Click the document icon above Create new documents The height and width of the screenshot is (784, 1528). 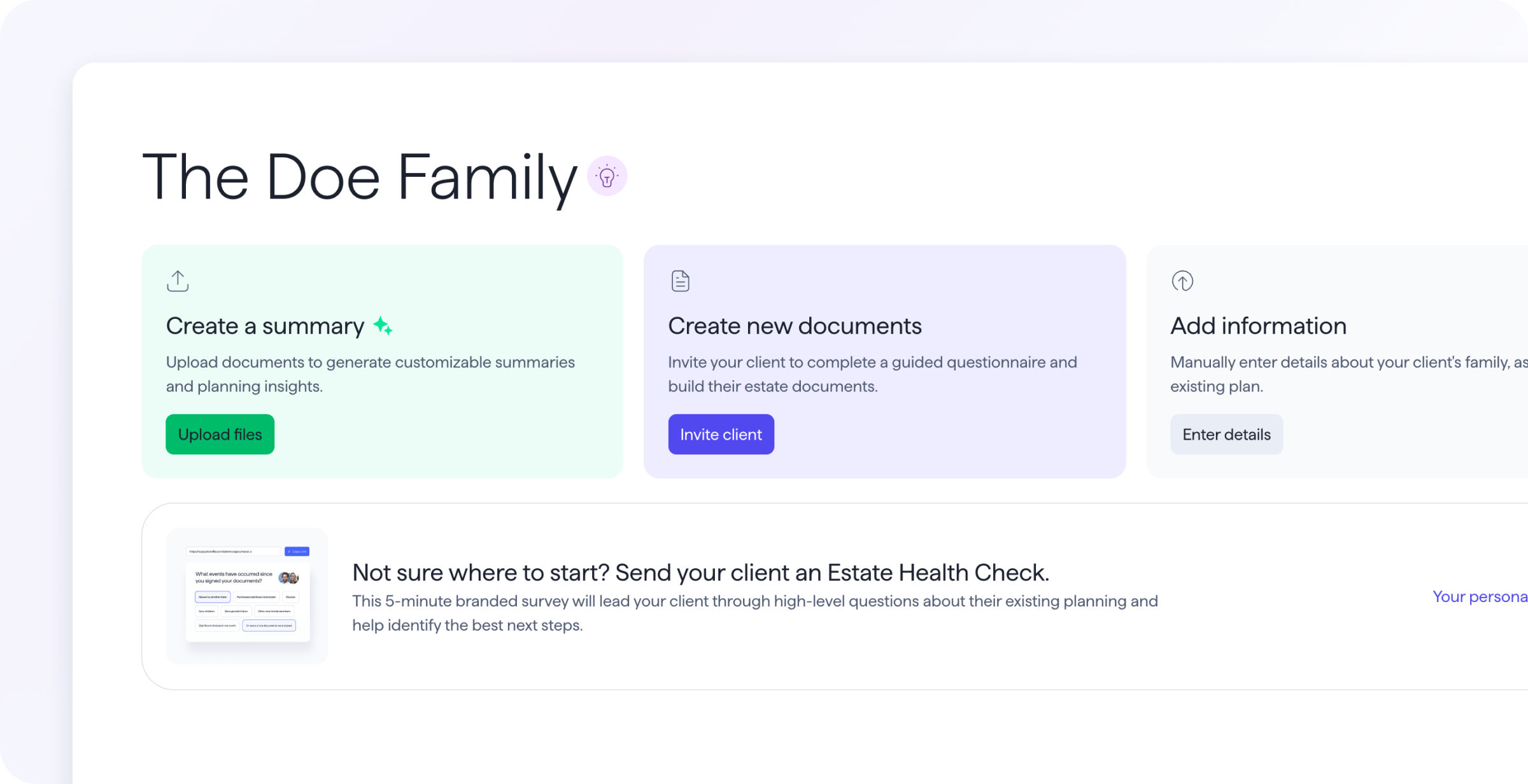680,281
